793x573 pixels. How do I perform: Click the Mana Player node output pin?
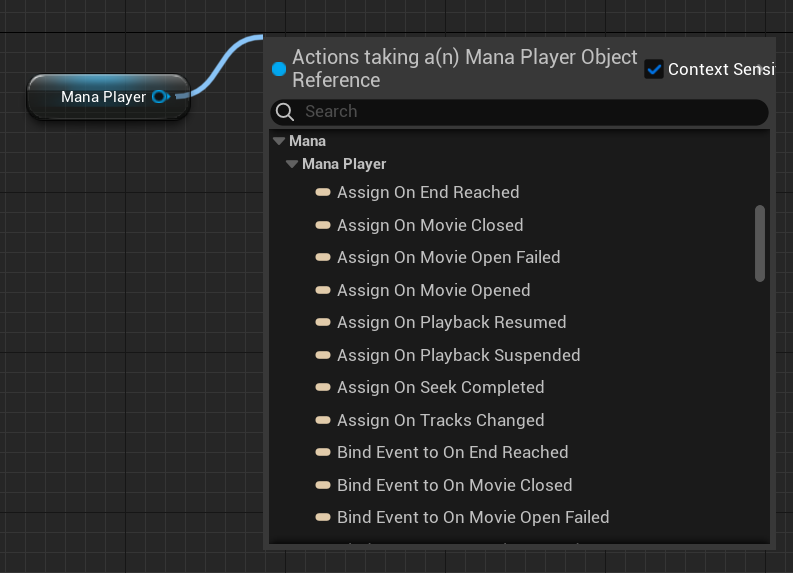coord(161,97)
